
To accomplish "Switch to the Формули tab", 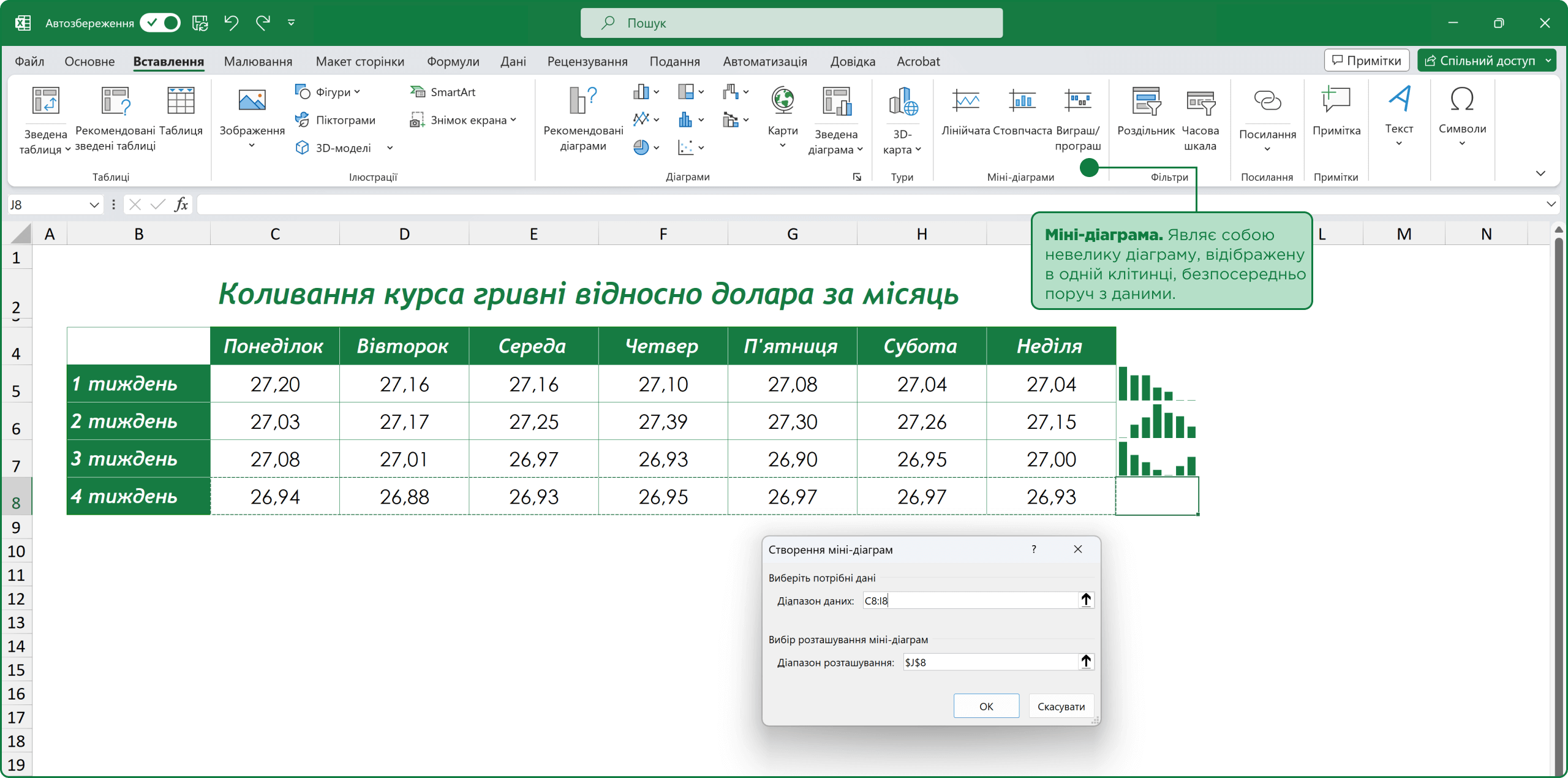I will [x=453, y=61].
